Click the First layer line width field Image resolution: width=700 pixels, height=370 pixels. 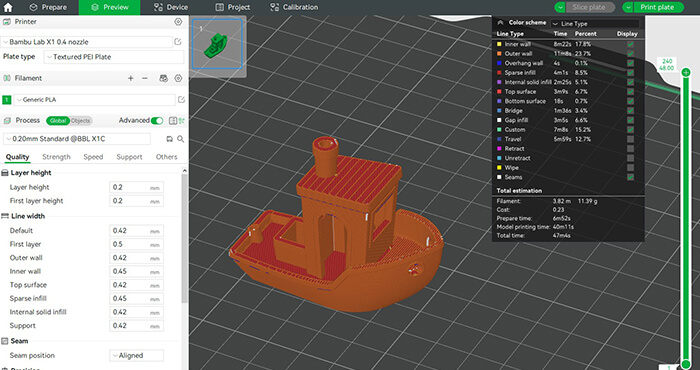(x=136, y=245)
